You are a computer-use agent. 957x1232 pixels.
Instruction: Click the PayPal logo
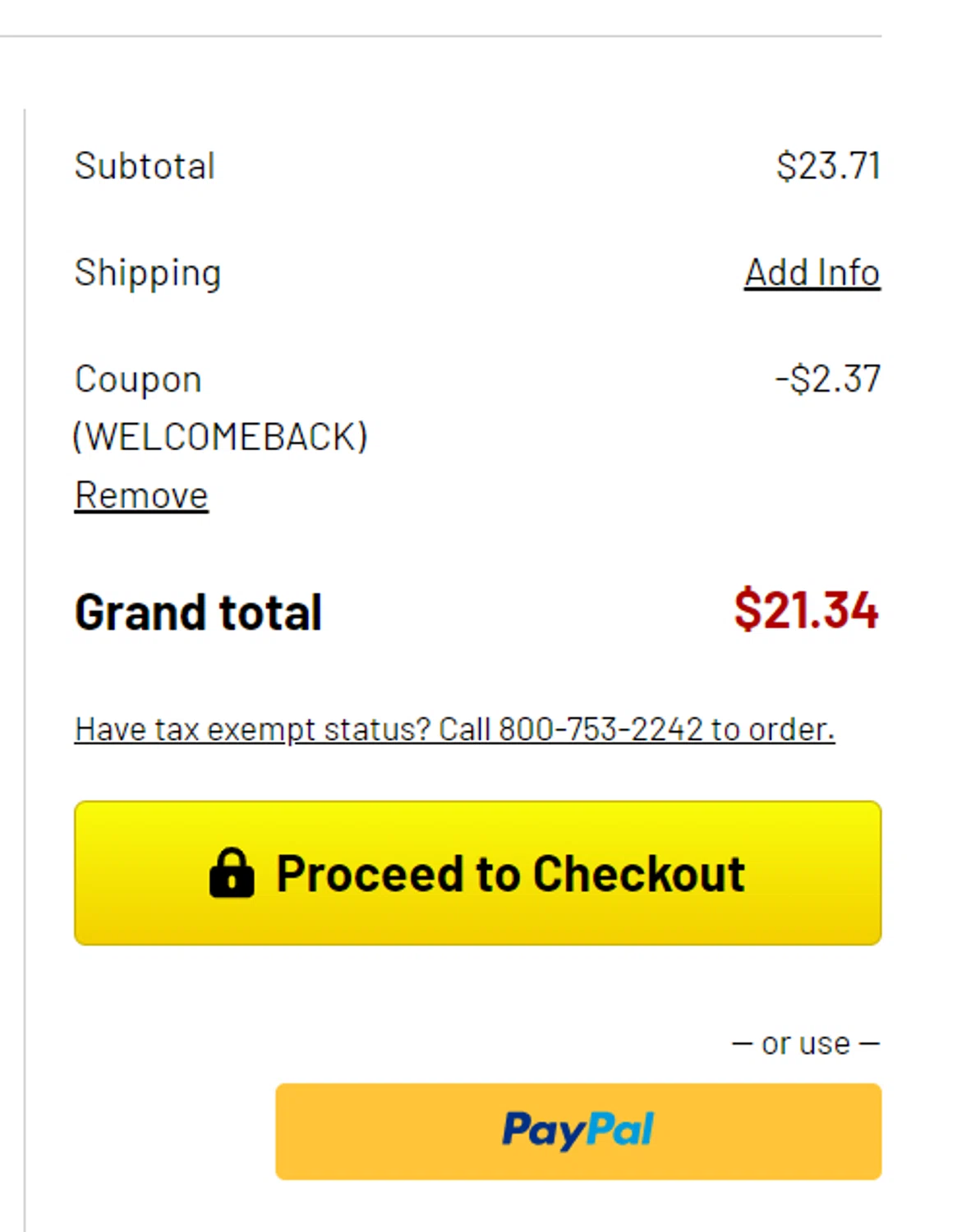point(577,1130)
